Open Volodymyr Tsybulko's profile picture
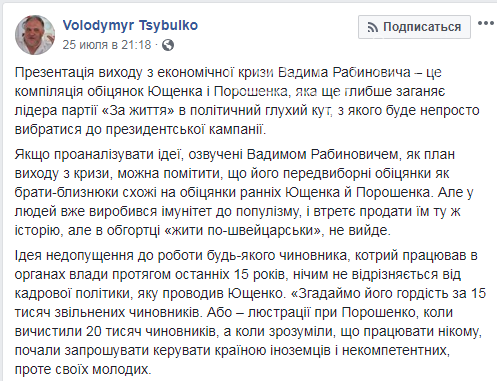The image size is (497, 381). (x=35, y=35)
